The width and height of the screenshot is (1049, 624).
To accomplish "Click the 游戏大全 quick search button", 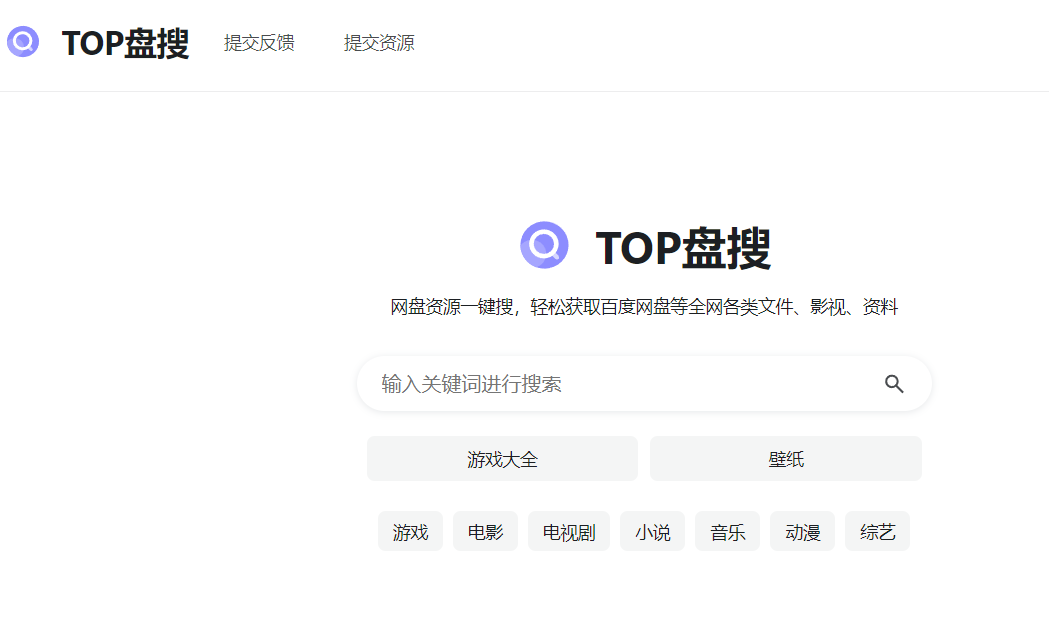I will pos(502,457).
